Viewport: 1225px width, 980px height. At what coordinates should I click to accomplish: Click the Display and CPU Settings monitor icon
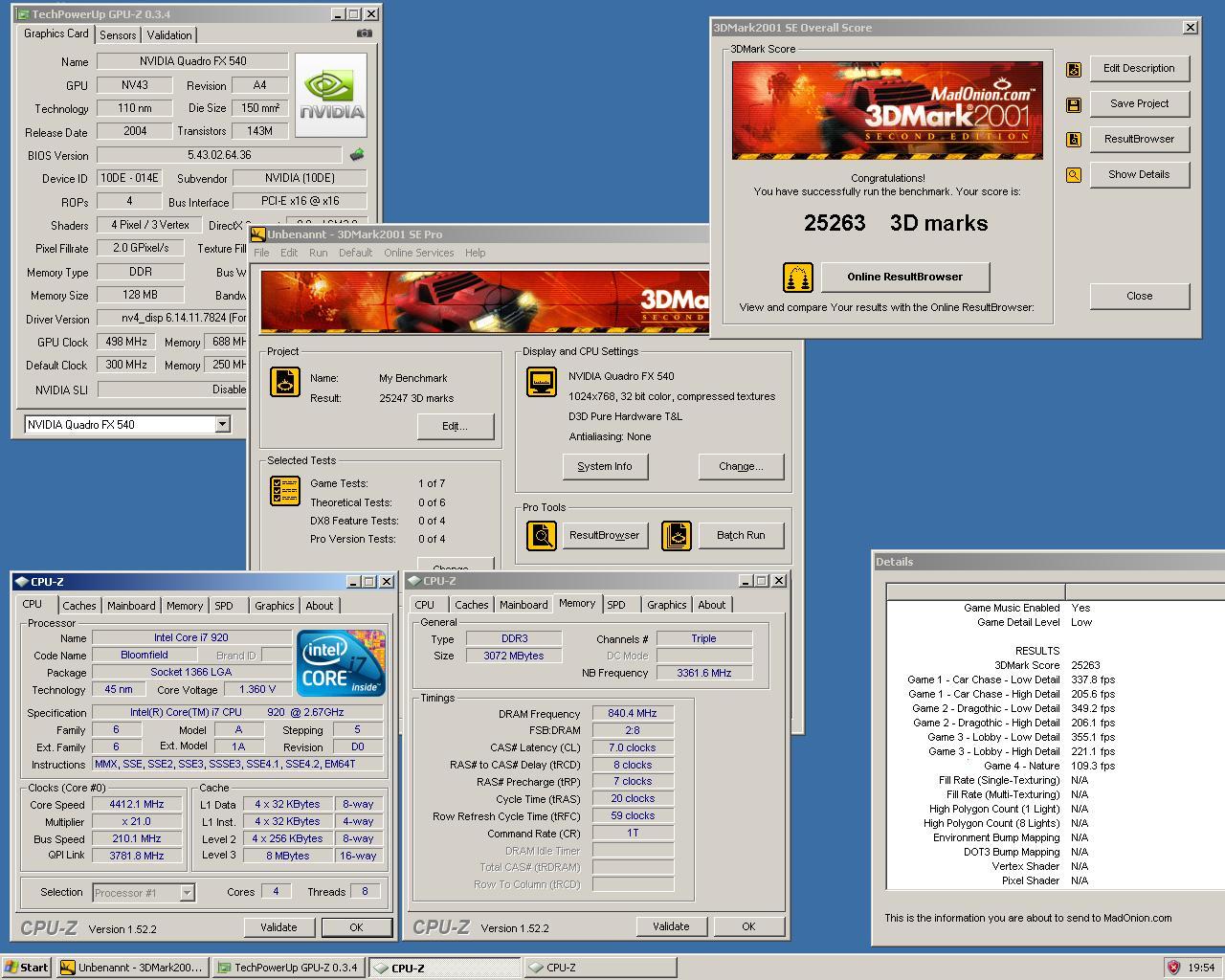coord(542,381)
